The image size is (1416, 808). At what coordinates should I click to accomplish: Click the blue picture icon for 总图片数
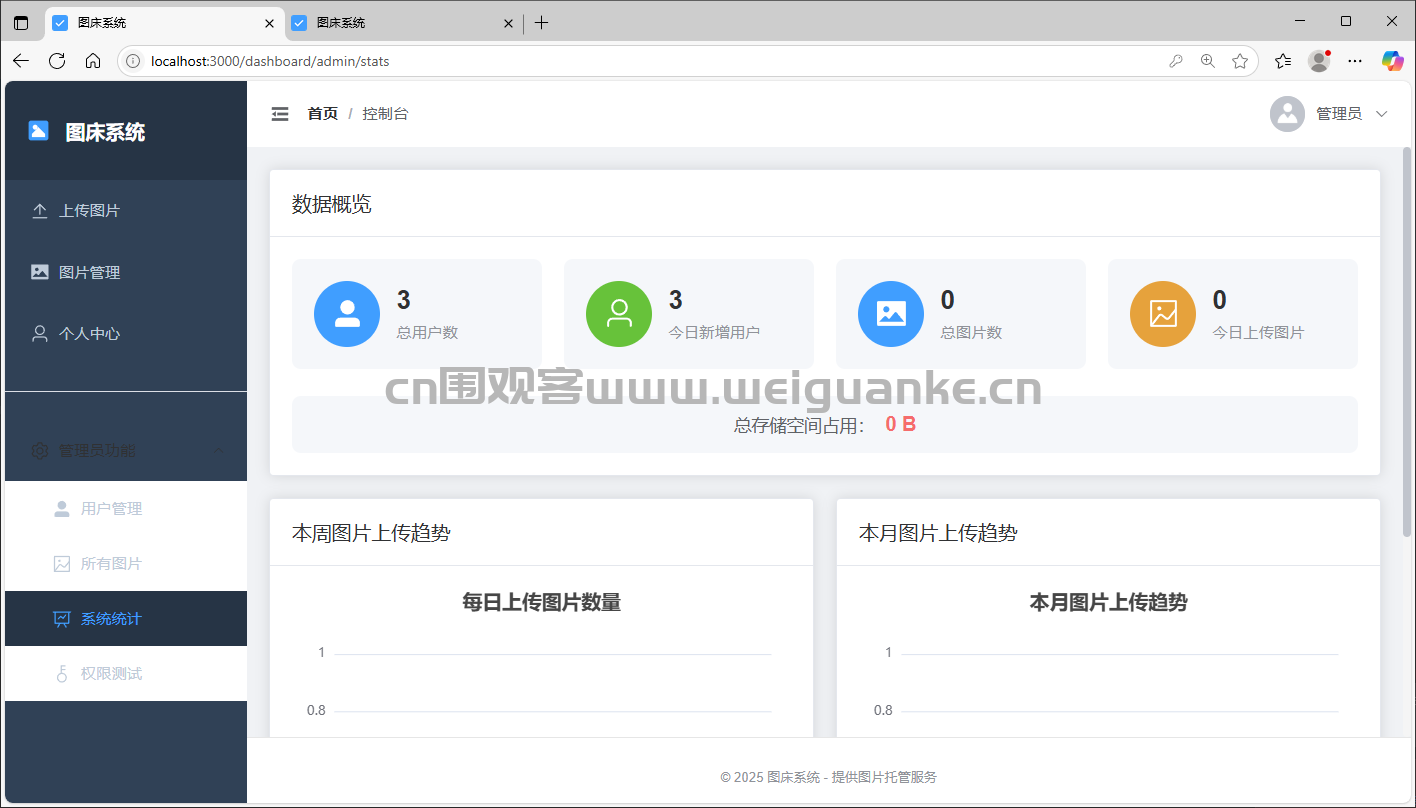pos(891,314)
